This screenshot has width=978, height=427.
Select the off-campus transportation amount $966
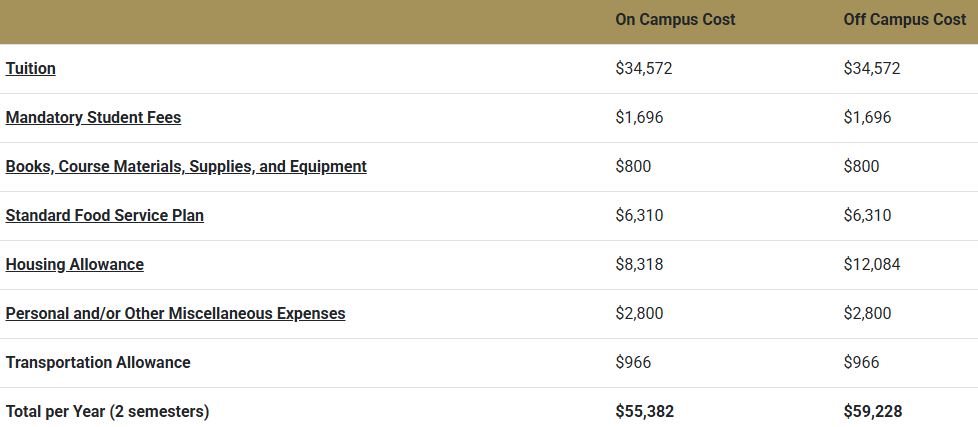point(861,363)
